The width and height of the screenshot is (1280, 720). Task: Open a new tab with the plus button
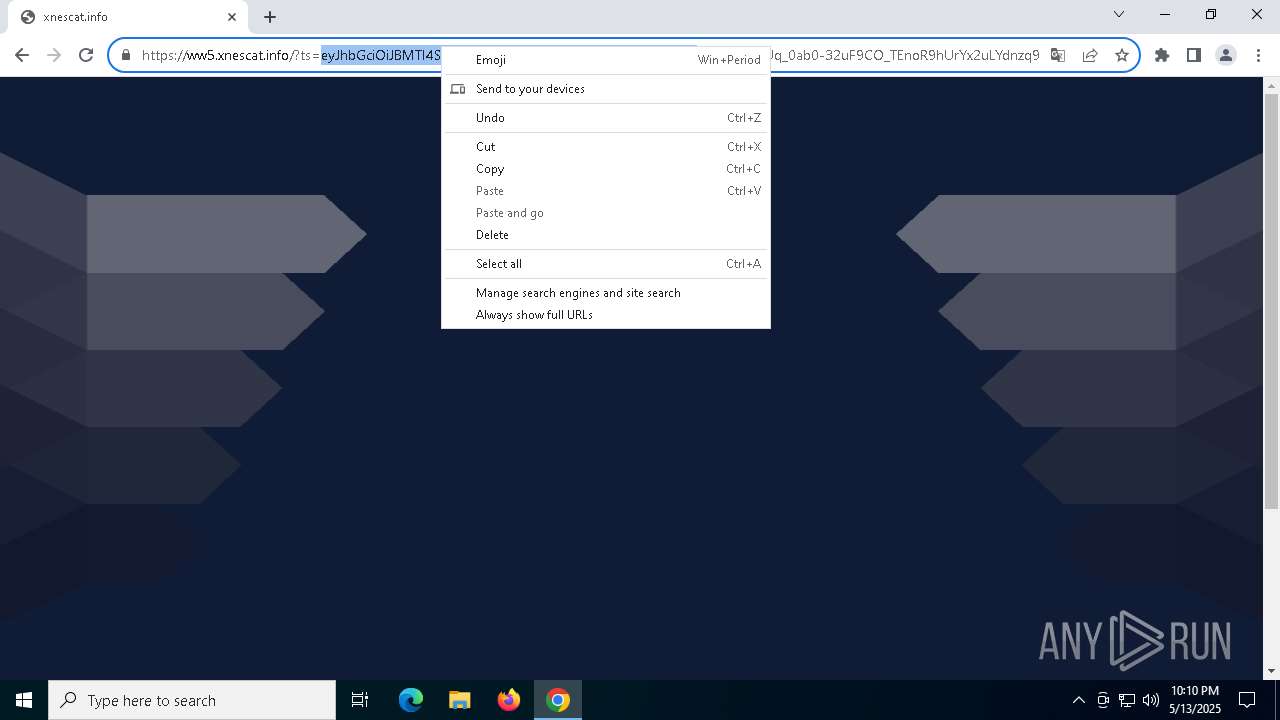point(270,17)
